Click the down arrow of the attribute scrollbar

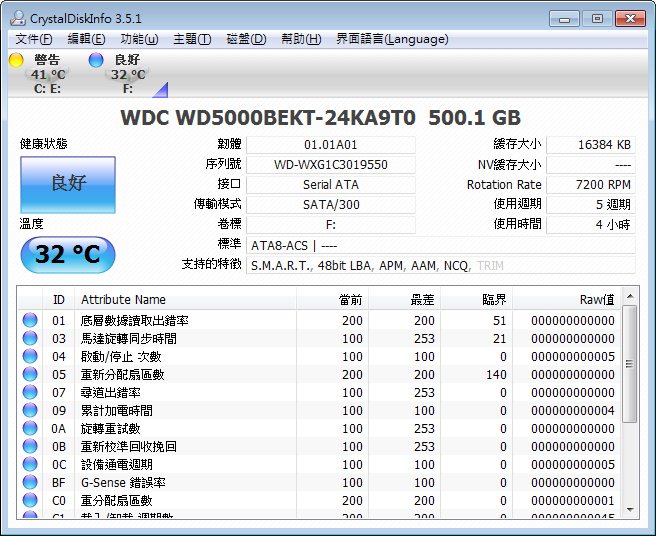630,510
